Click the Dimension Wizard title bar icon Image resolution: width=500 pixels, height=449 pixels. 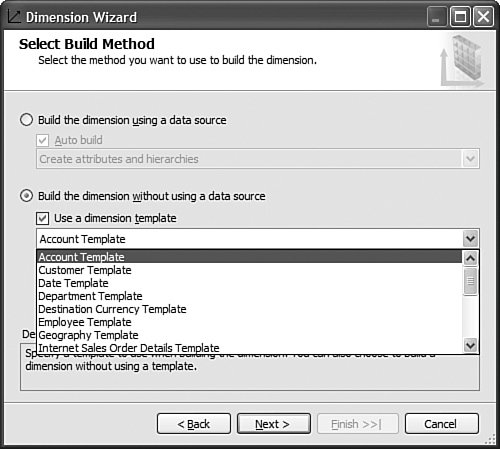tap(14, 16)
